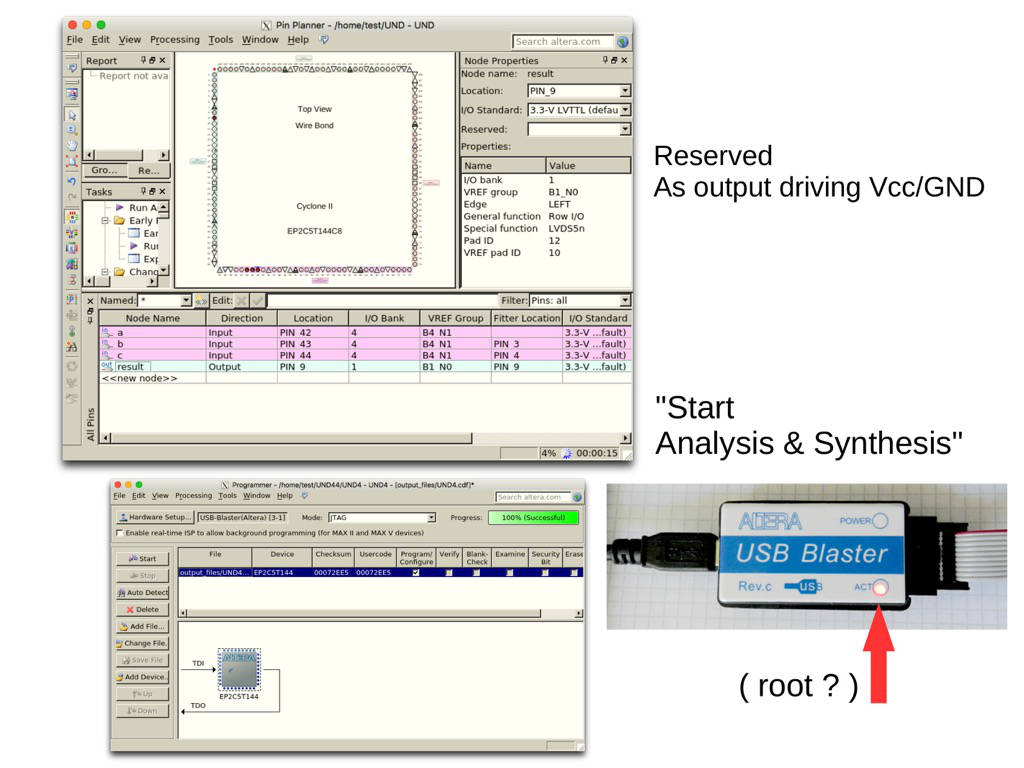Open the Reserved dropdown in Node Properties
This screenshot has height=768, width=1024.
pos(625,129)
